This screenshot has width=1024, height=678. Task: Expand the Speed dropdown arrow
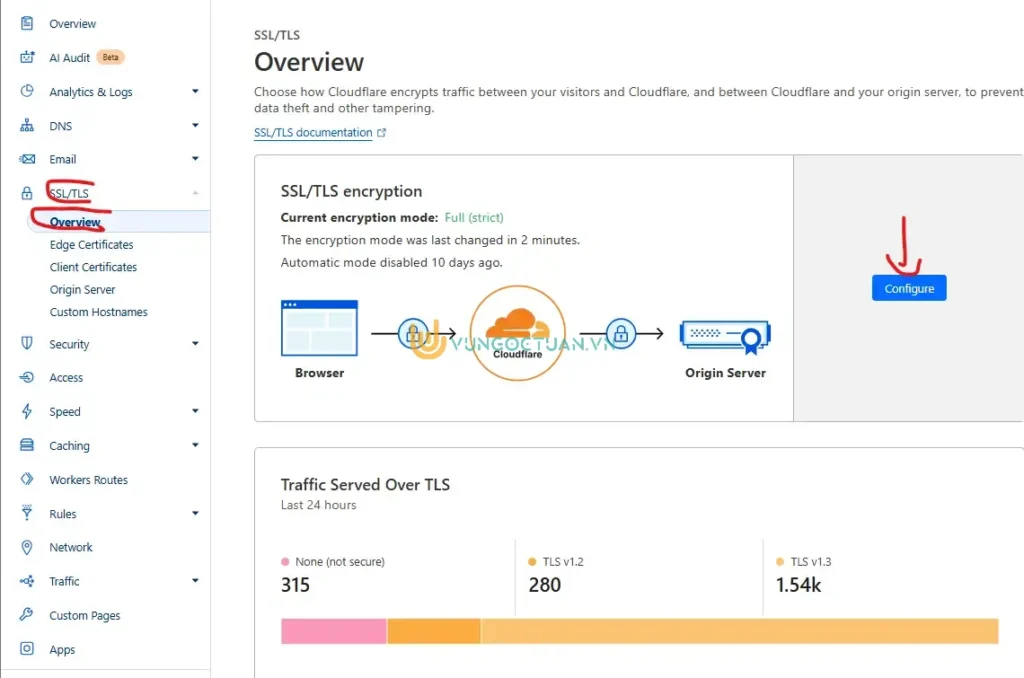tap(195, 411)
